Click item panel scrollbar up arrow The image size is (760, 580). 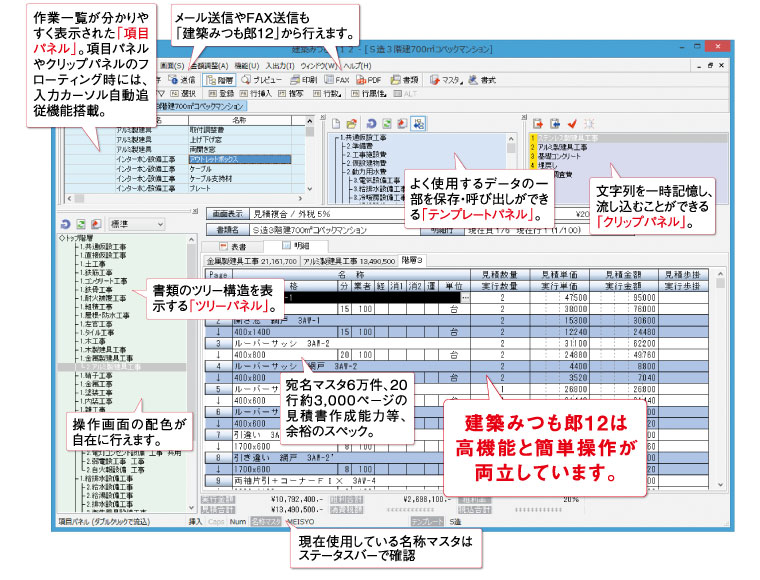click(310, 121)
